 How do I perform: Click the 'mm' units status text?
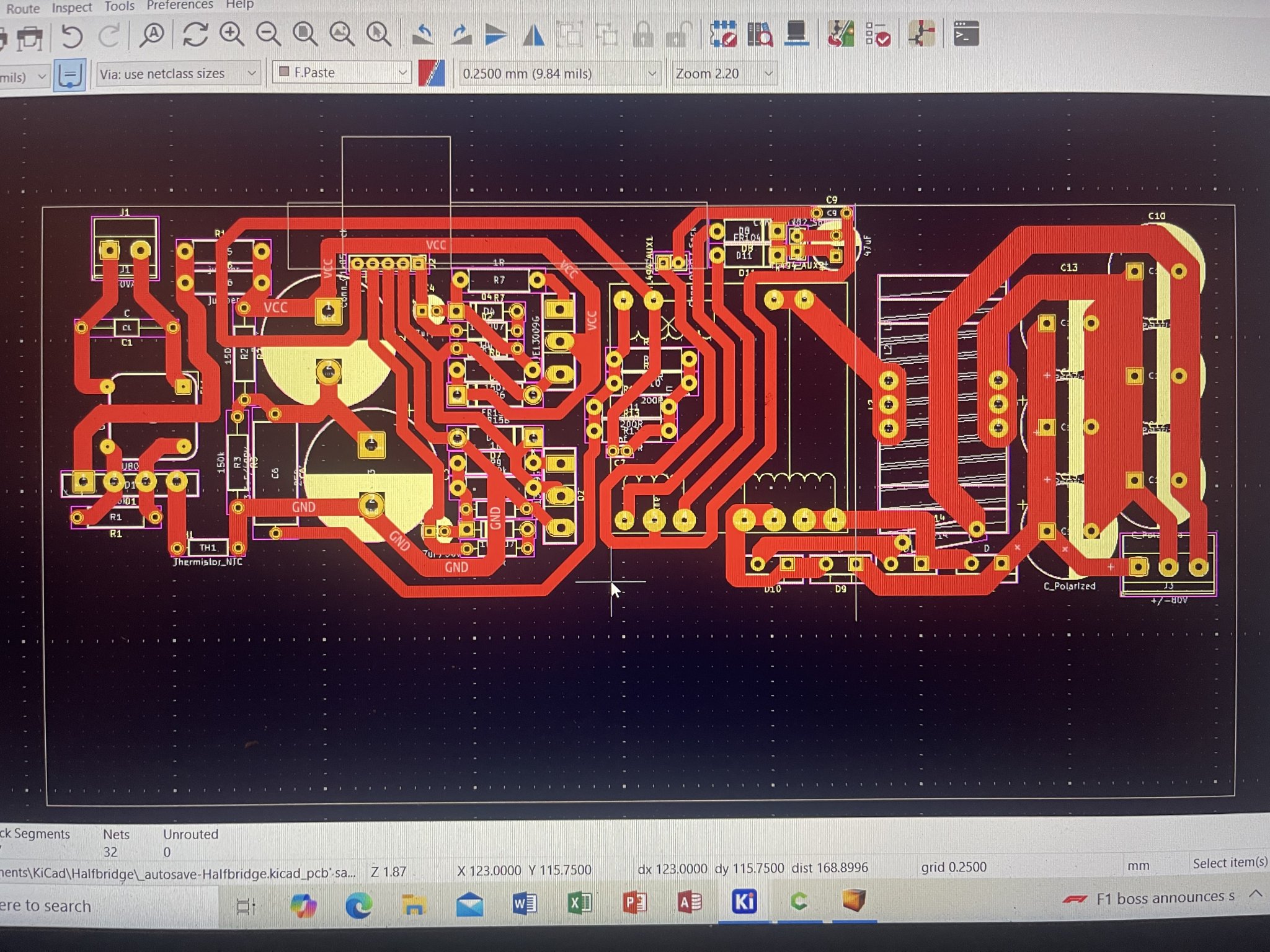1138,865
